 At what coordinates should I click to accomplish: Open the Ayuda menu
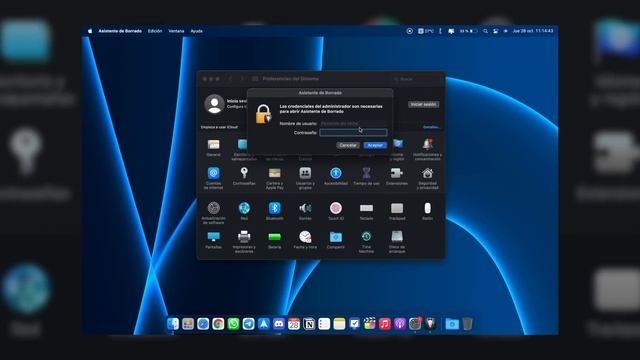(196, 31)
